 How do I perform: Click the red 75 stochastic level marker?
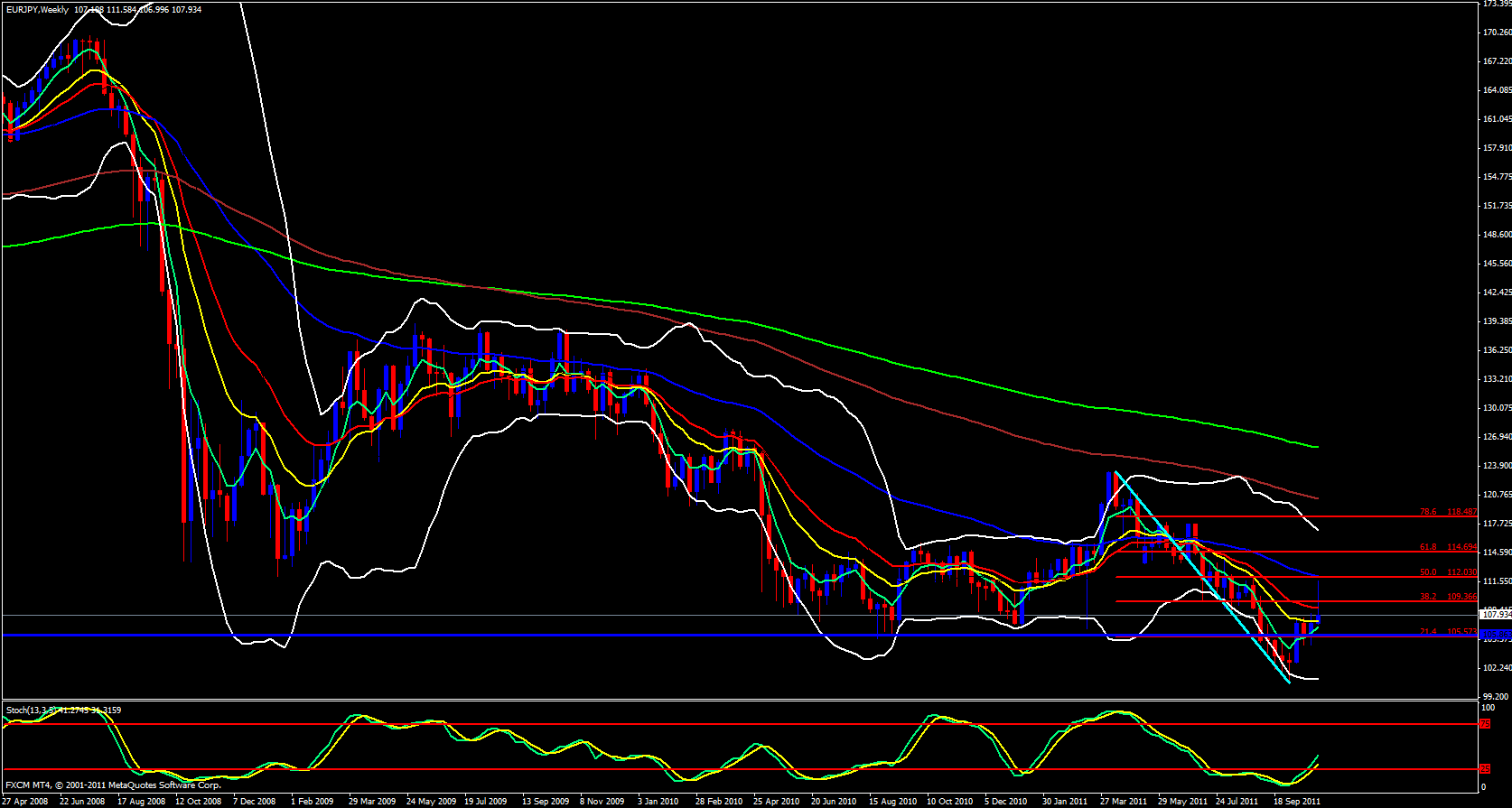click(1484, 724)
